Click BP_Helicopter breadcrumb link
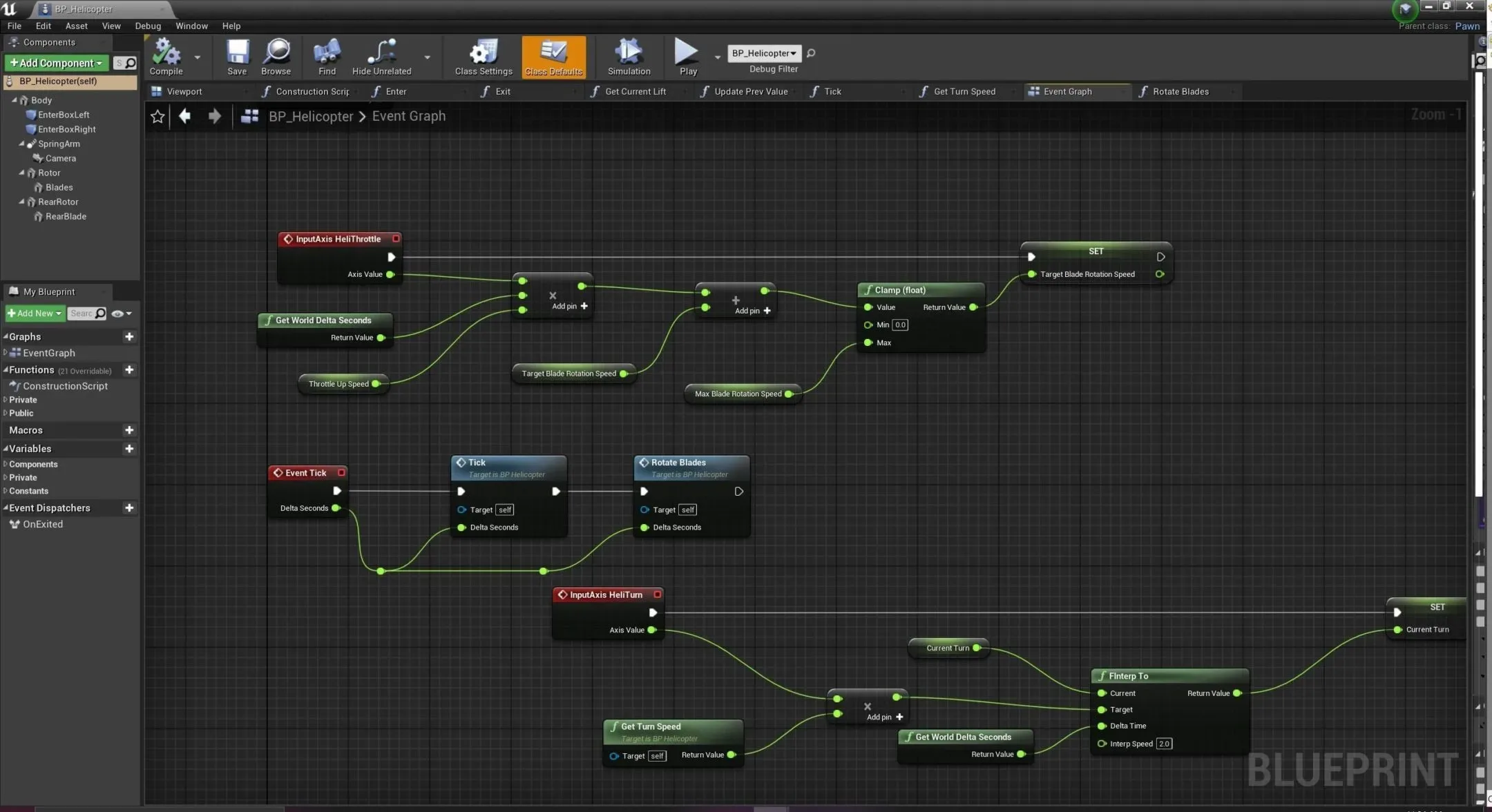This screenshot has width=1492, height=812. click(x=311, y=116)
